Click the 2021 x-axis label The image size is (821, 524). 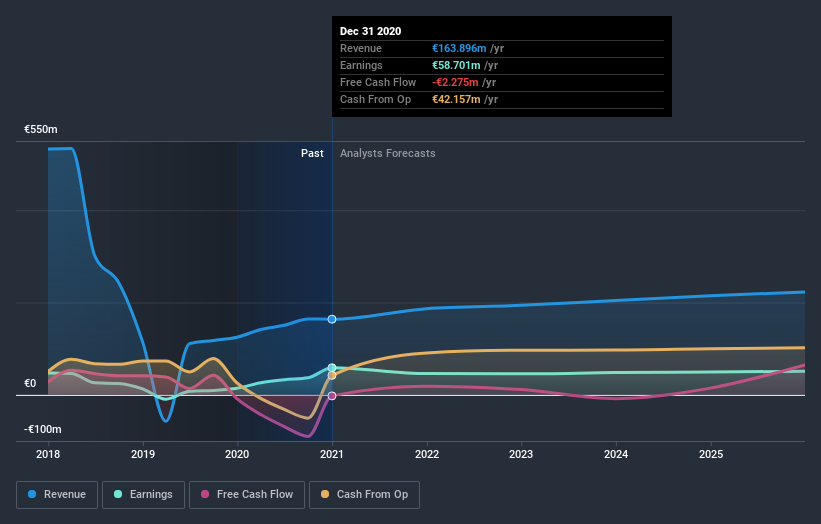332,454
